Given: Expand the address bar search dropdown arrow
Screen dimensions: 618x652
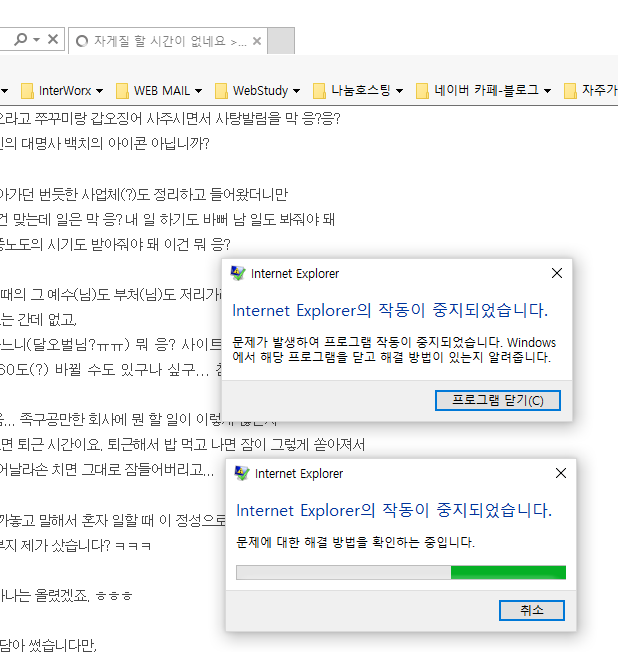Looking at the screenshot, I should coord(37,40).
